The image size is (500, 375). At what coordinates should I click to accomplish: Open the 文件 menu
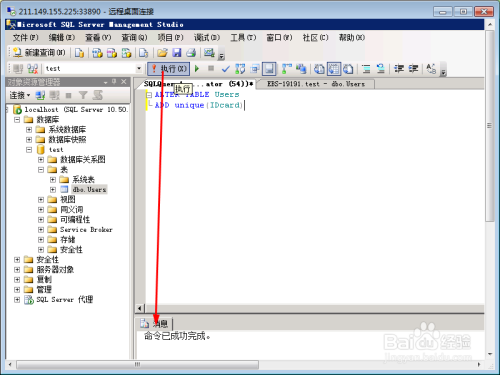(25, 38)
